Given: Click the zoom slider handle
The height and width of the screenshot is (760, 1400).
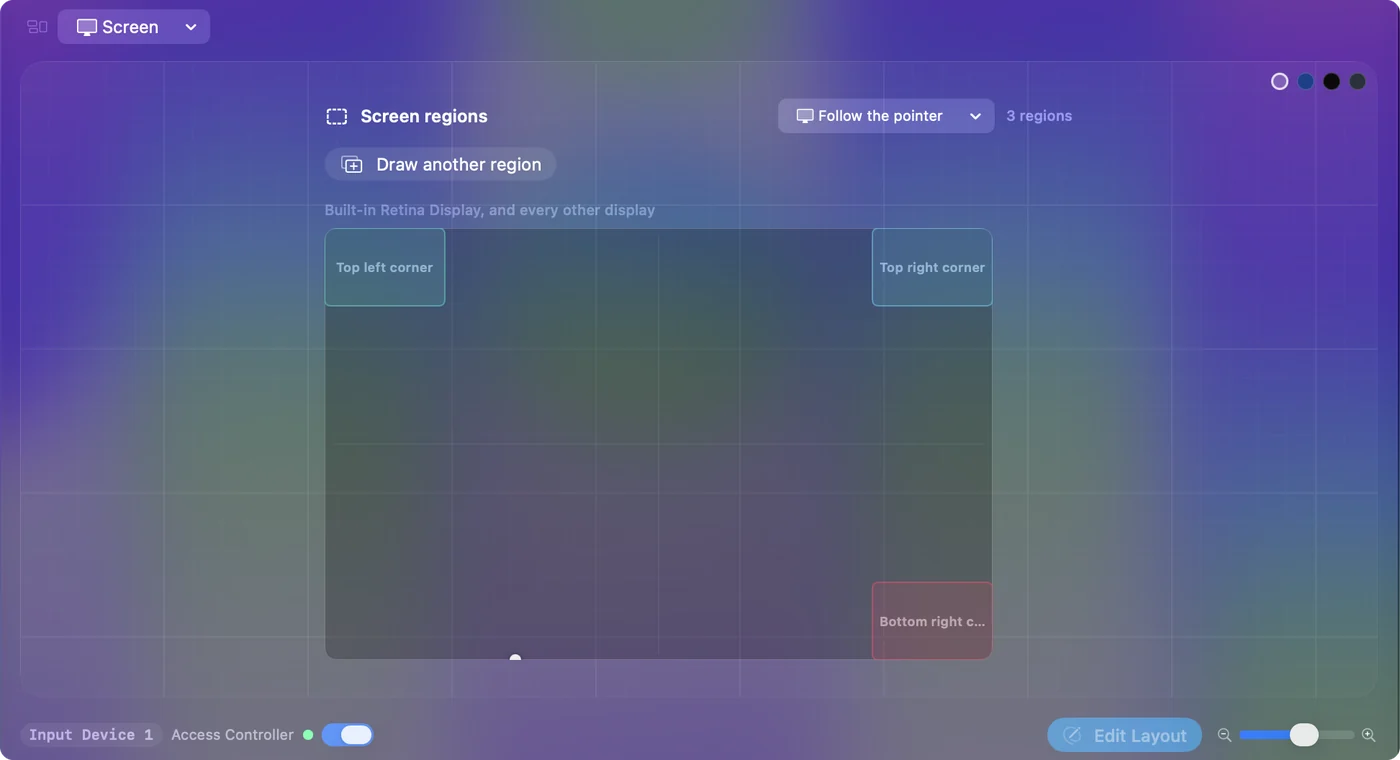Looking at the screenshot, I should point(1304,735).
